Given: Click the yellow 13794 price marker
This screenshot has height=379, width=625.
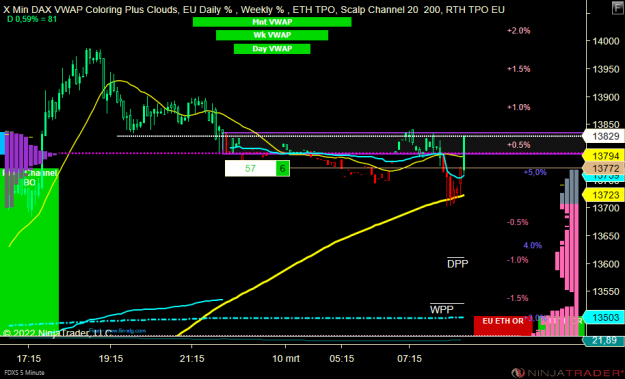Looking at the screenshot, I should (x=604, y=156).
